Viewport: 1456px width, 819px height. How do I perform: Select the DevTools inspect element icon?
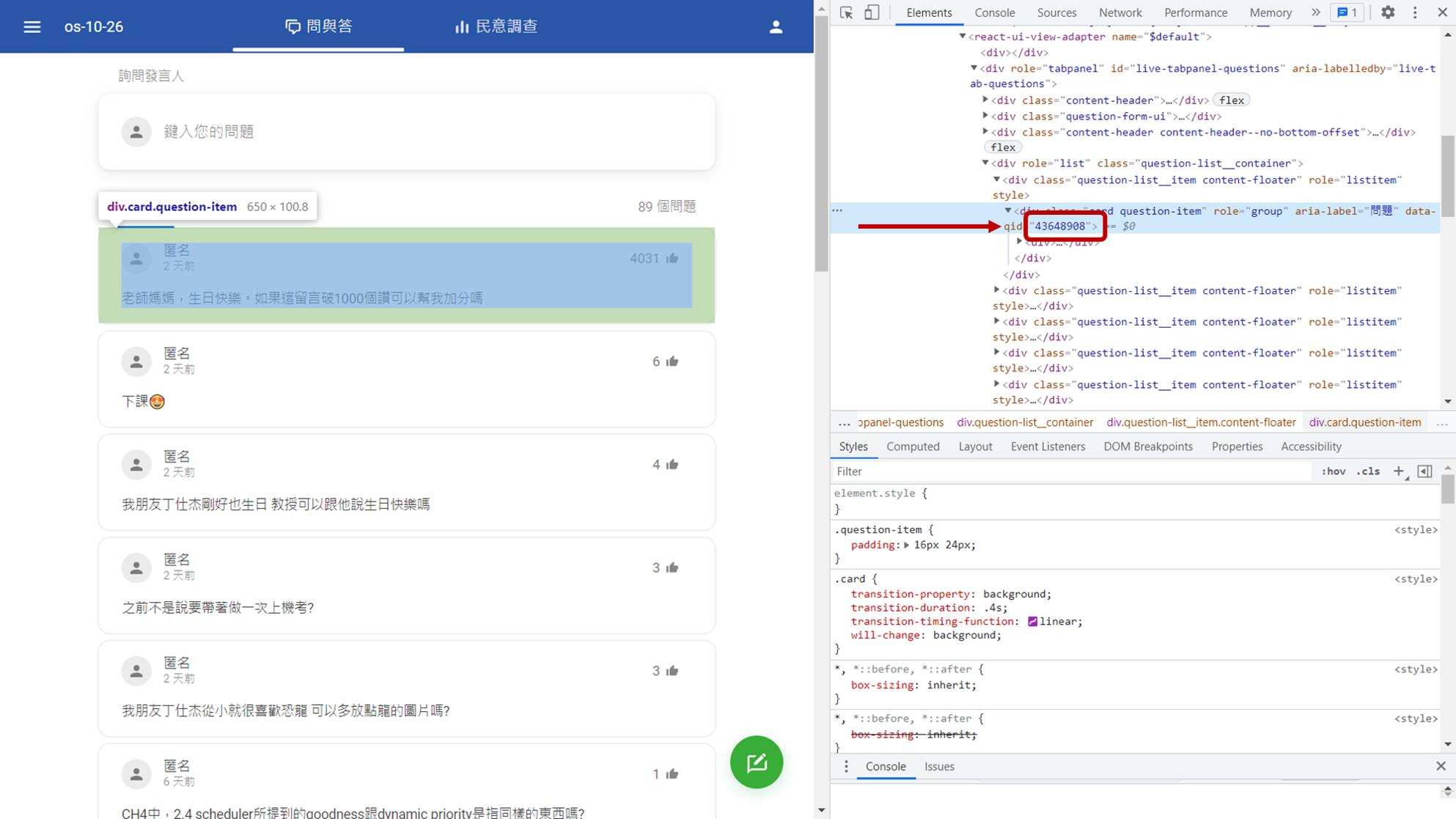click(x=846, y=12)
